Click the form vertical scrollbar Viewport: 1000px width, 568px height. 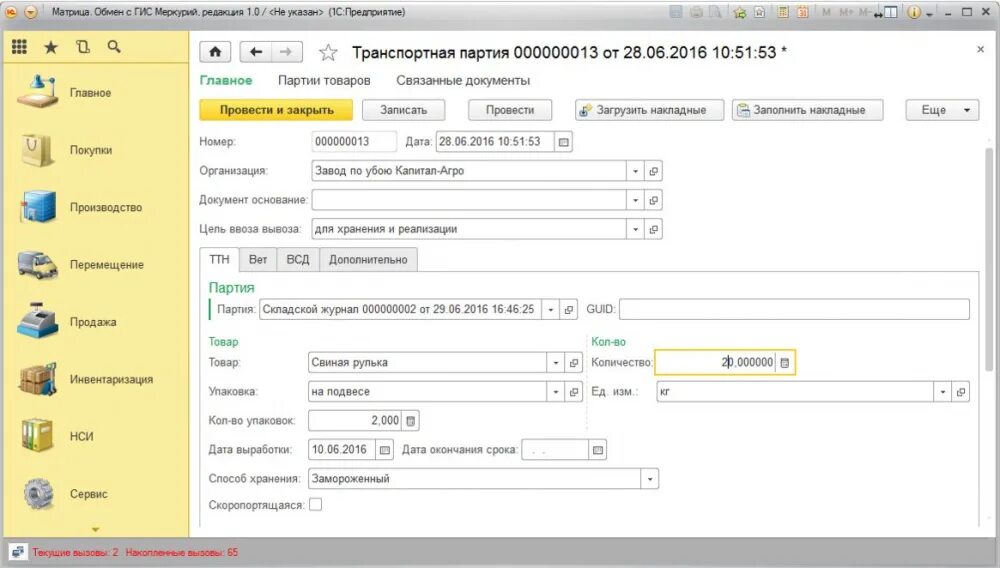coord(989,258)
